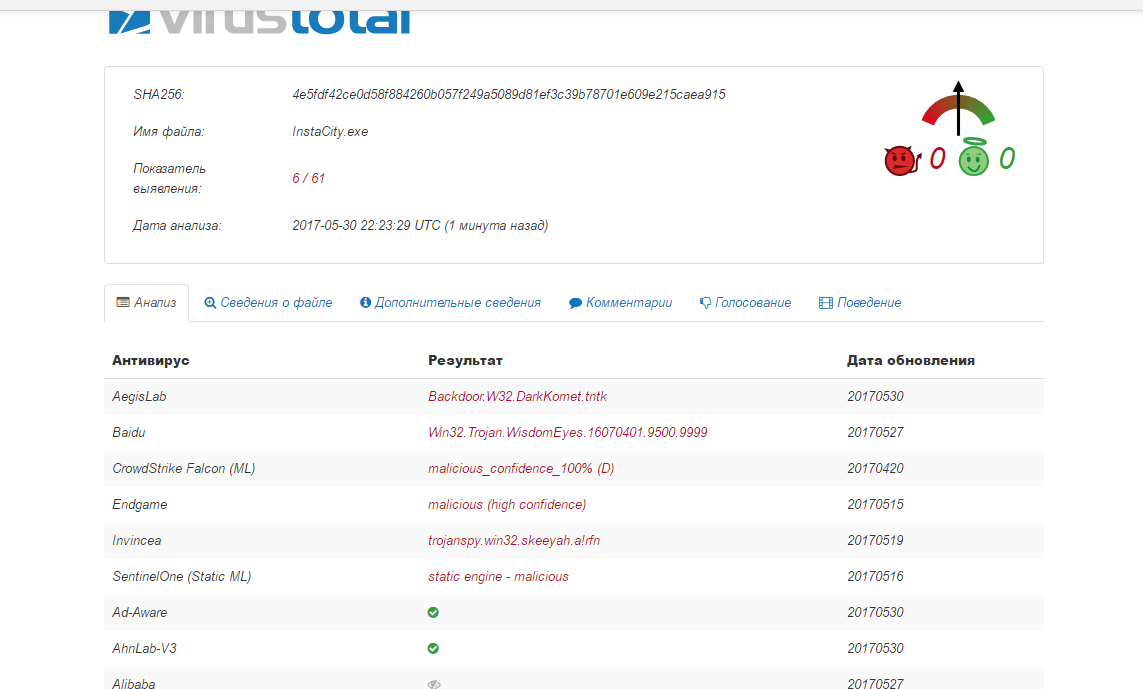Screen dimensions: 1143x689
Task: Click the Анализ tab list icon
Action: (123, 302)
